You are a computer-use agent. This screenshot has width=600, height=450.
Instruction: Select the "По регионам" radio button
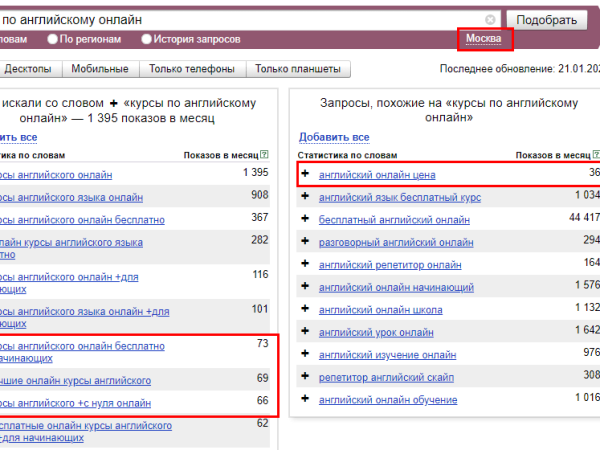pyautogui.click(x=52, y=39)
